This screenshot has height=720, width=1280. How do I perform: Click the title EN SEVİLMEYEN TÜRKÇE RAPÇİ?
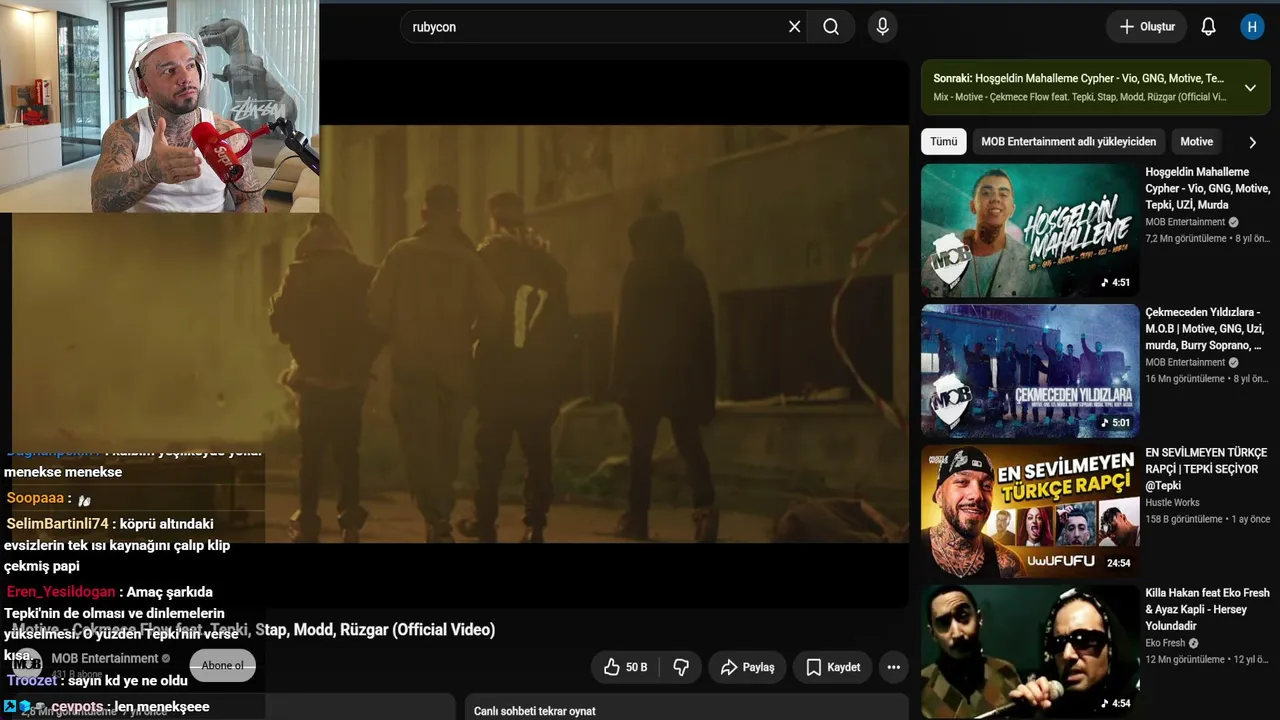coord(1206,469)
